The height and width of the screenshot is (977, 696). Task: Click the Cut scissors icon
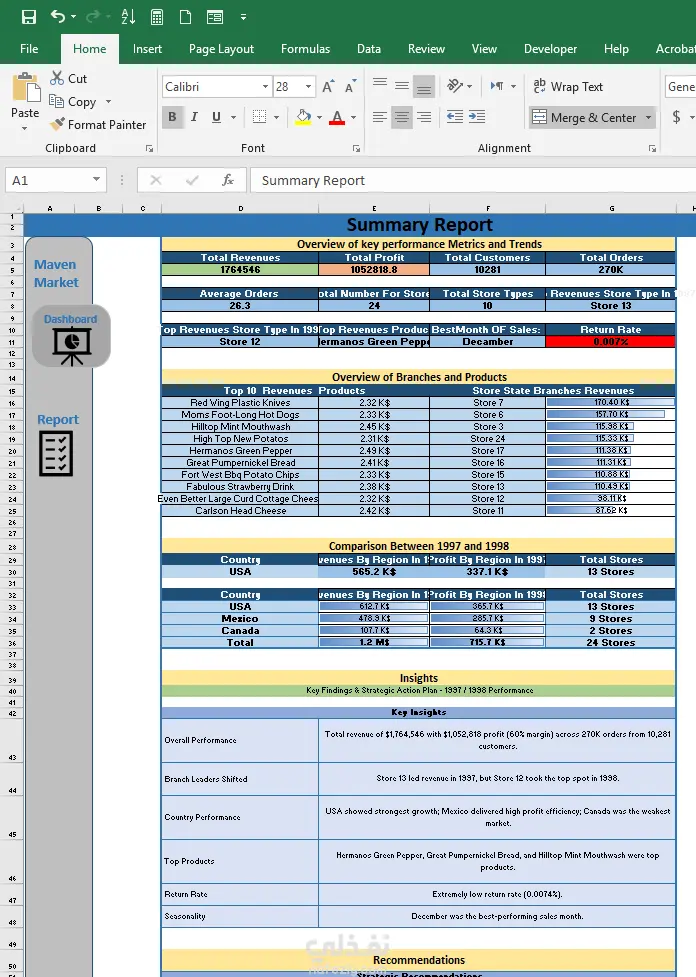(x=57, y=79)
